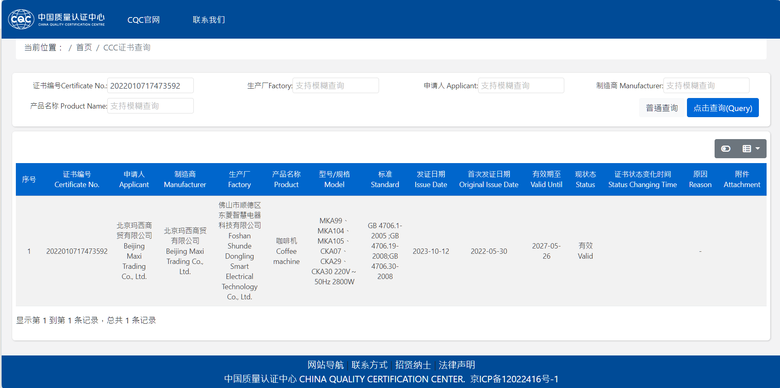Click the Valid Until column header
Screen dimensions: 780x388
pyautogui.click(x=546, y=180)
